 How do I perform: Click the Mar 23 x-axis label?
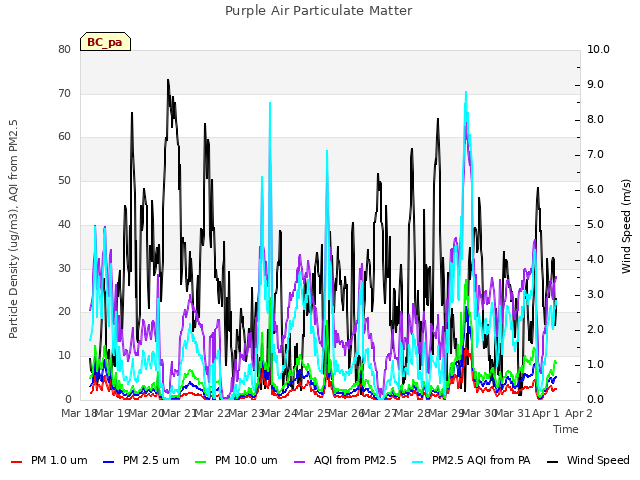pyautogui.click(x=245, y=413)
